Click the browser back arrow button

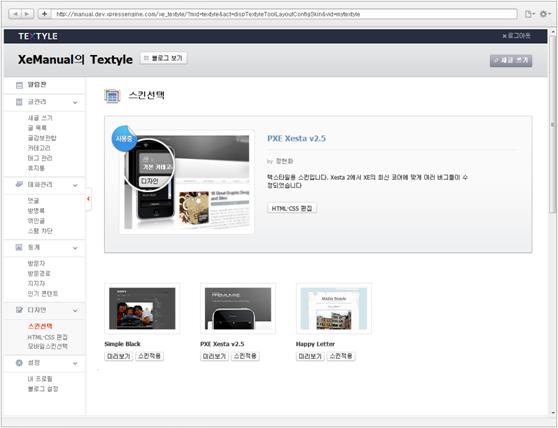[x=15, y=14]
